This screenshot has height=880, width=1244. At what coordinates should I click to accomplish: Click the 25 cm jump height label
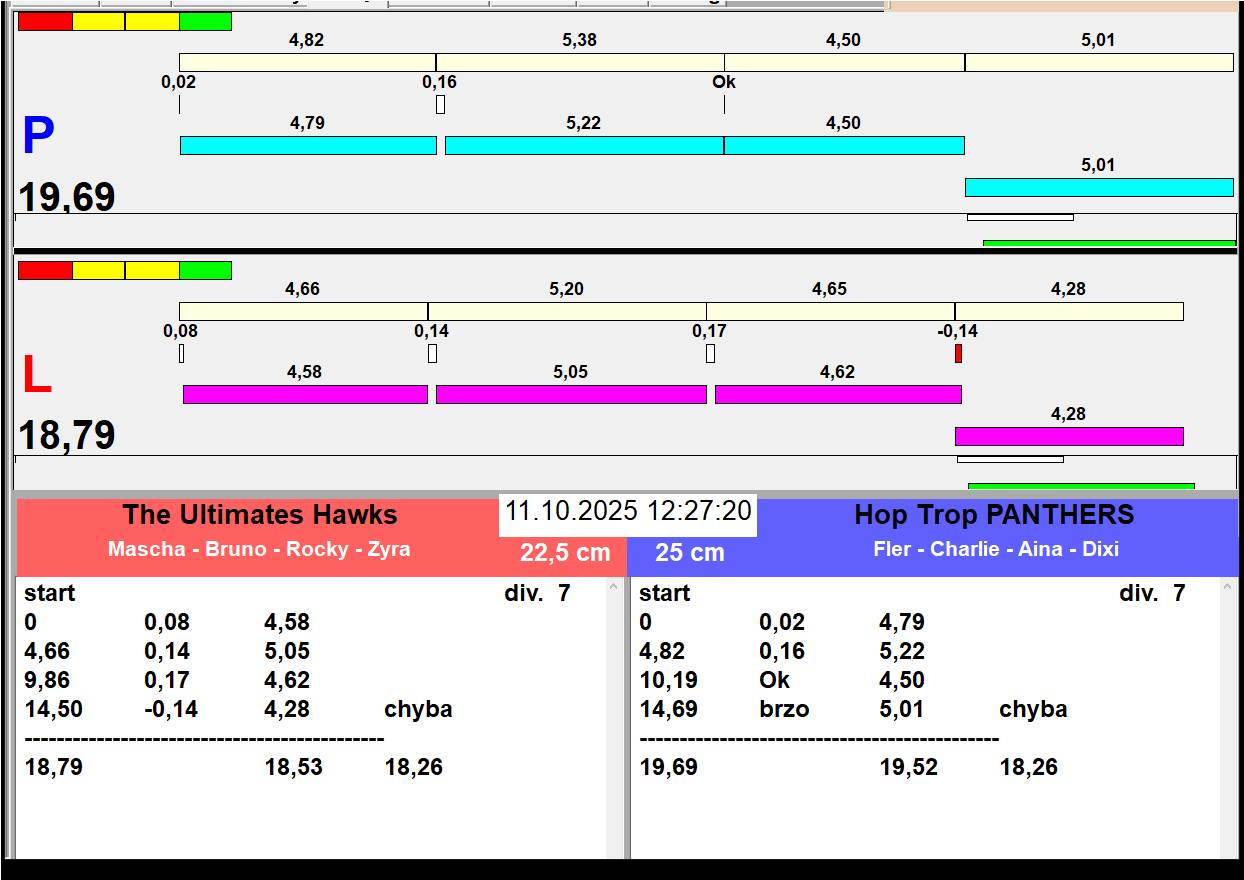690,553
